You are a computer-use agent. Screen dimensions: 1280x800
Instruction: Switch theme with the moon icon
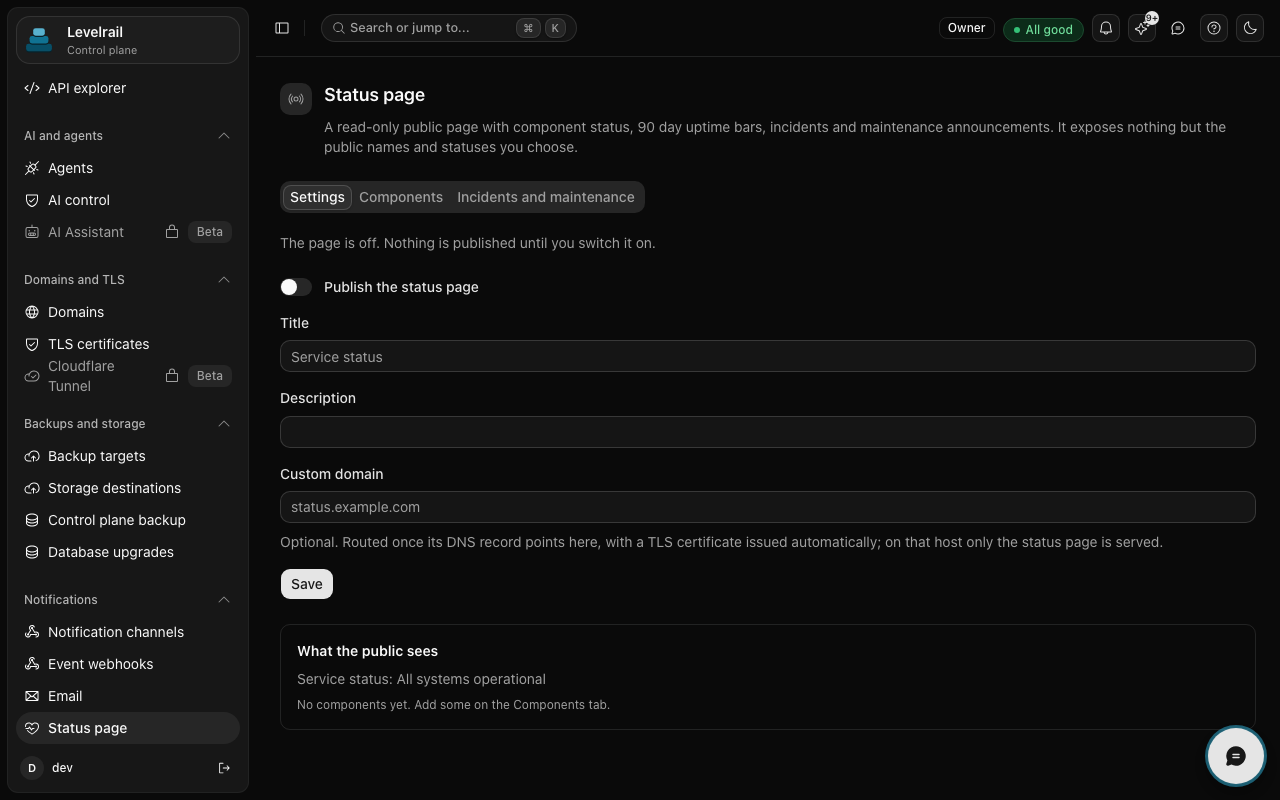point(1250,28)
